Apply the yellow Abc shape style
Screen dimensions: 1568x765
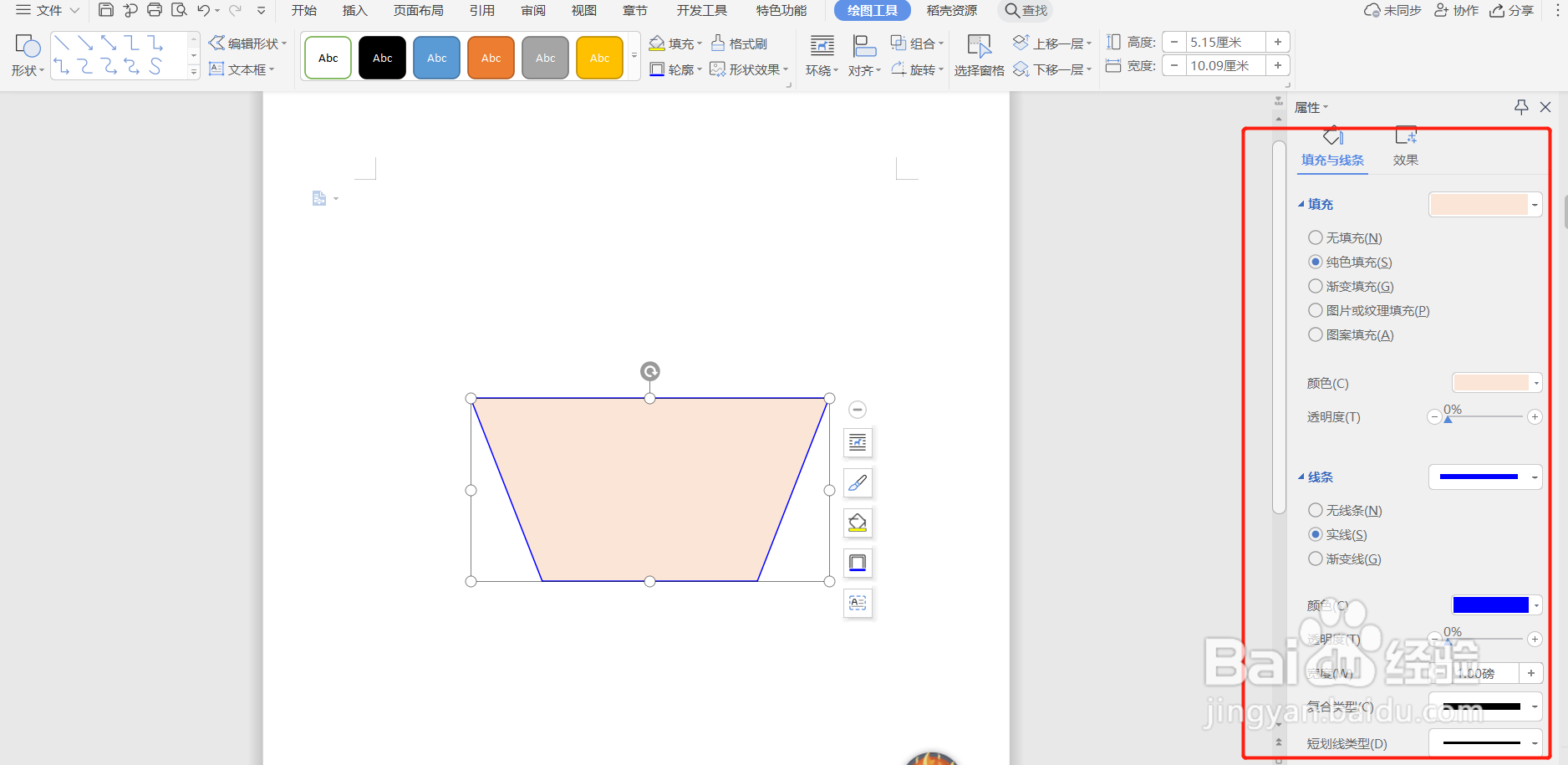pyautogui.click(x=600, y=58)
